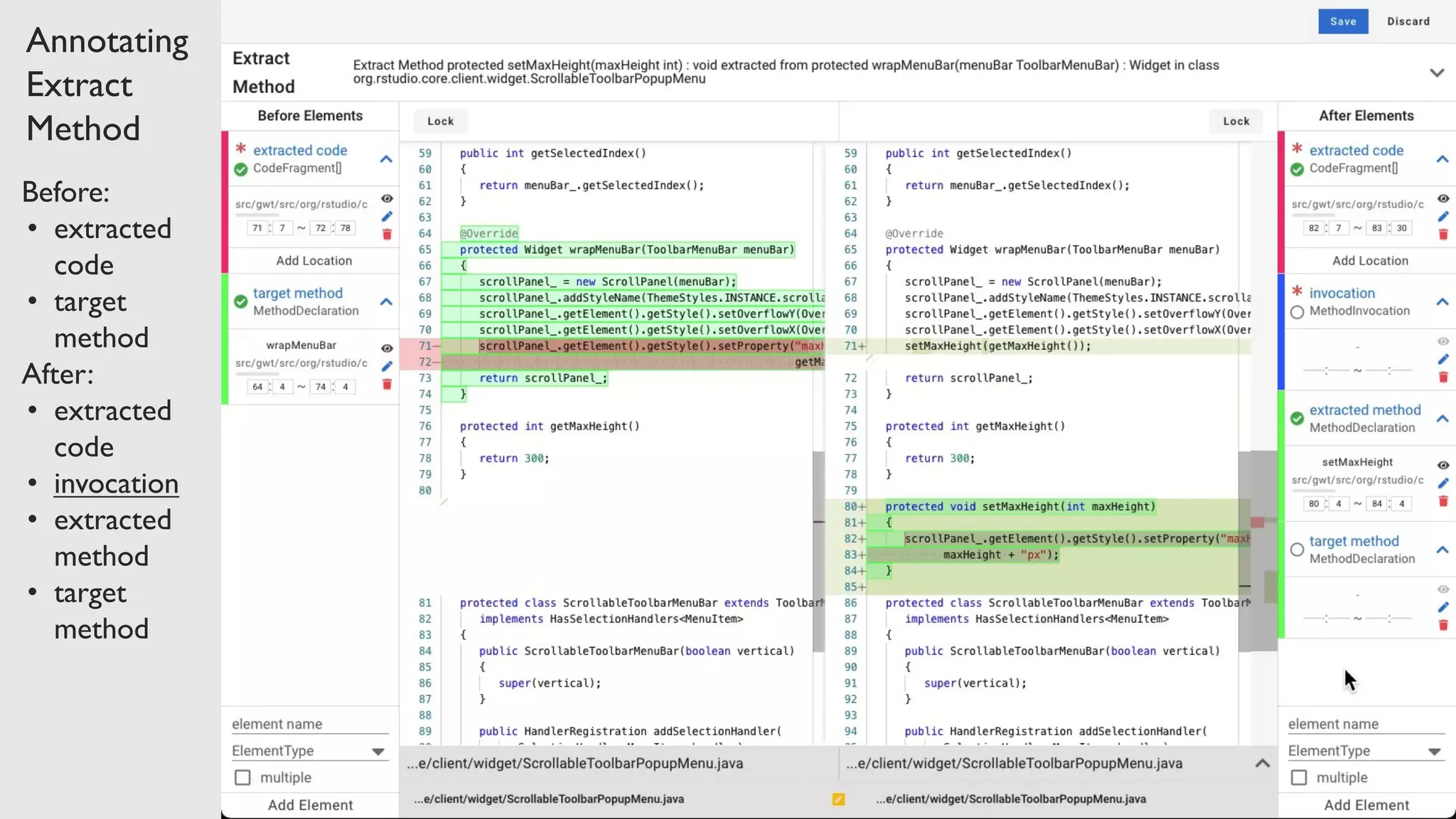This screenshot has width=1456, height=819.
Task: Delete invocation location trash icon
Action: (1443, 377)
